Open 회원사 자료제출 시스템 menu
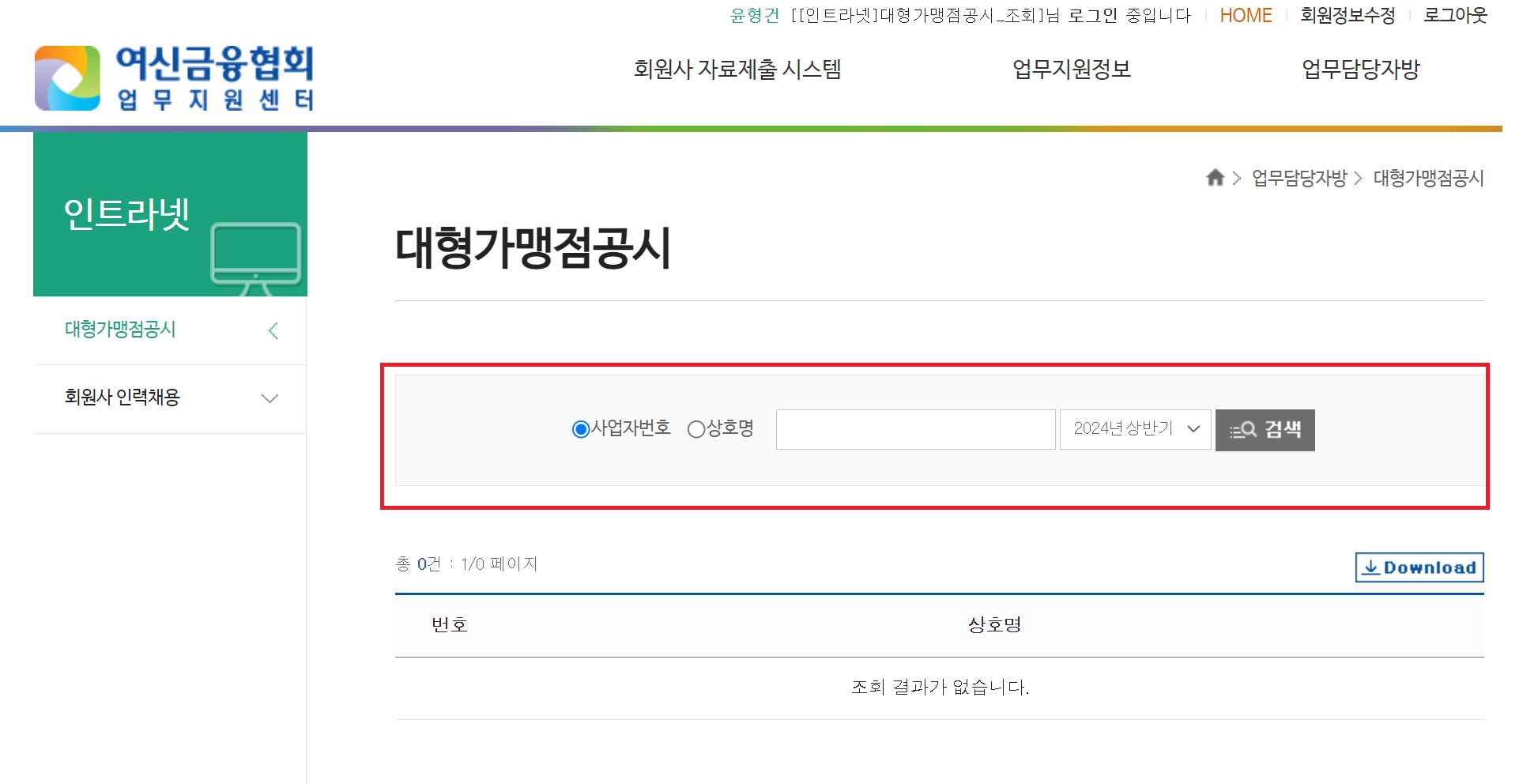The width and height of the screenshot is (1538, 784). [x=737, y=70]
